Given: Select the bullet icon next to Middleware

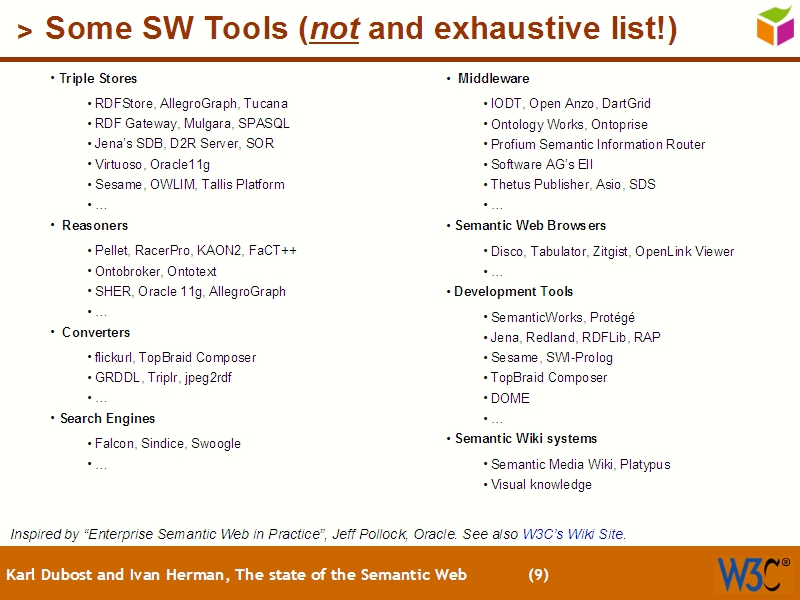Looking at the screenshot, I should [x=447, y=78].
